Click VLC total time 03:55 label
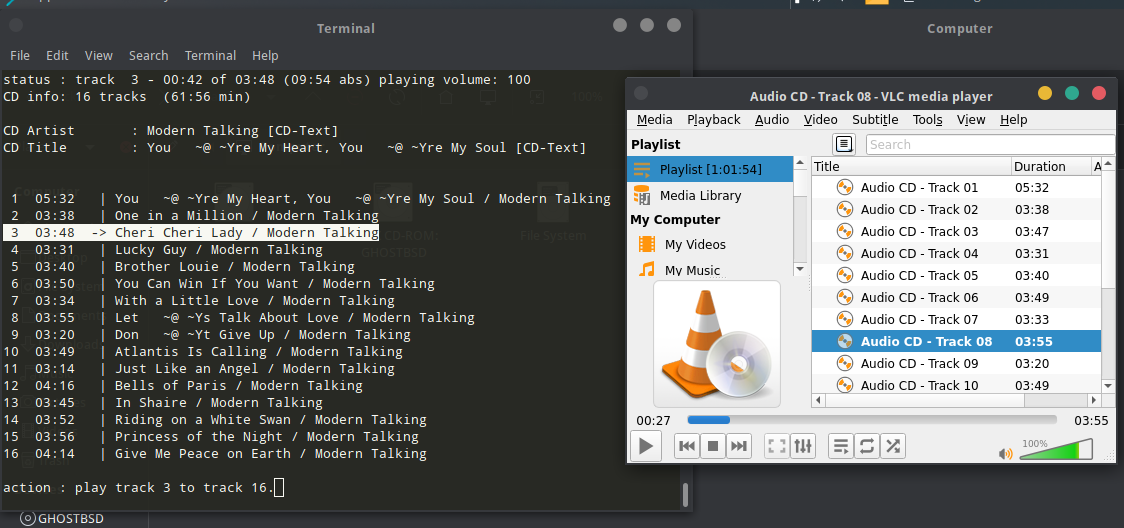 pyautogui.click(x=1091, y=421)
